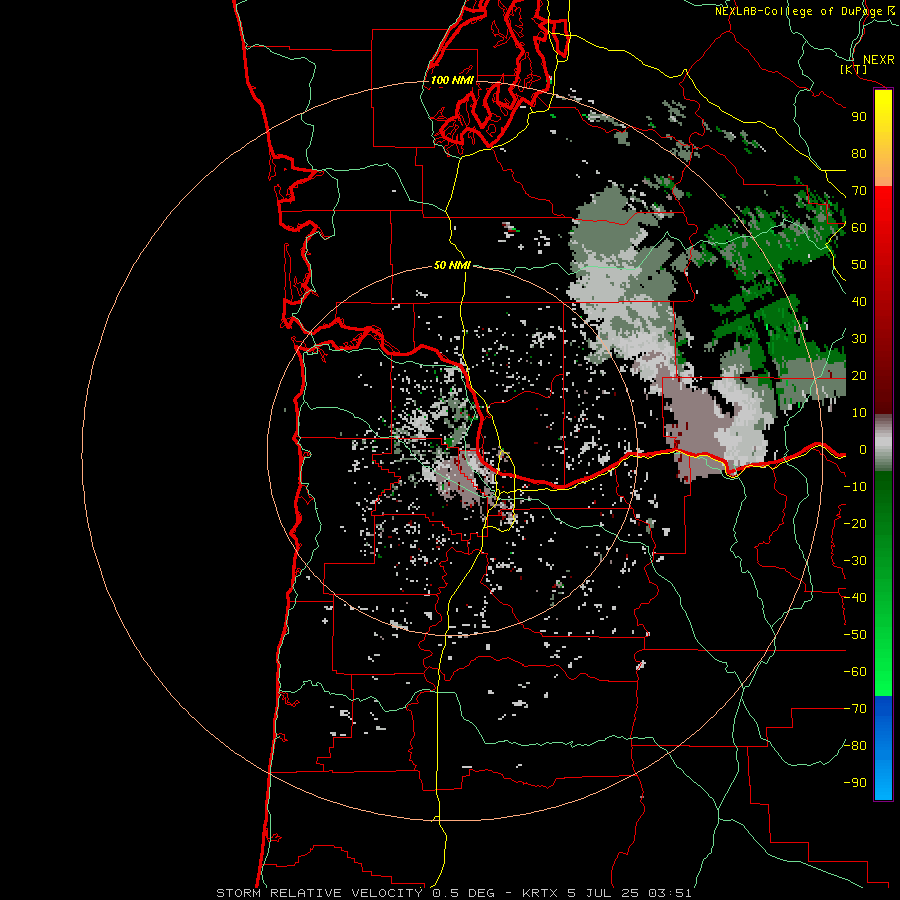Click the -90 value on the velocity scale

click(855, 783)
